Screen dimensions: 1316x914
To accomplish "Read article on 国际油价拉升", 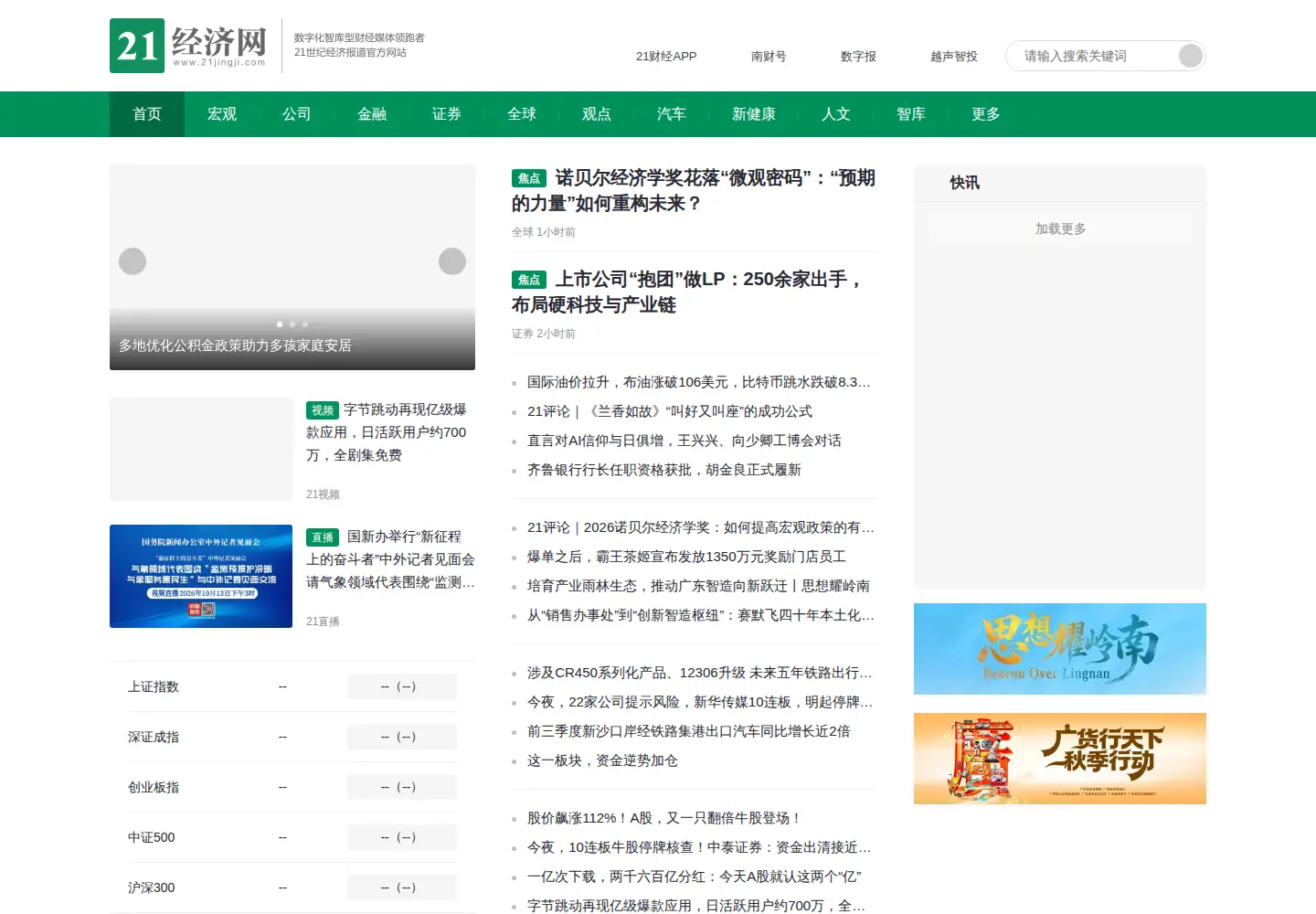I will pyautogui.click(x=699, y=382).
